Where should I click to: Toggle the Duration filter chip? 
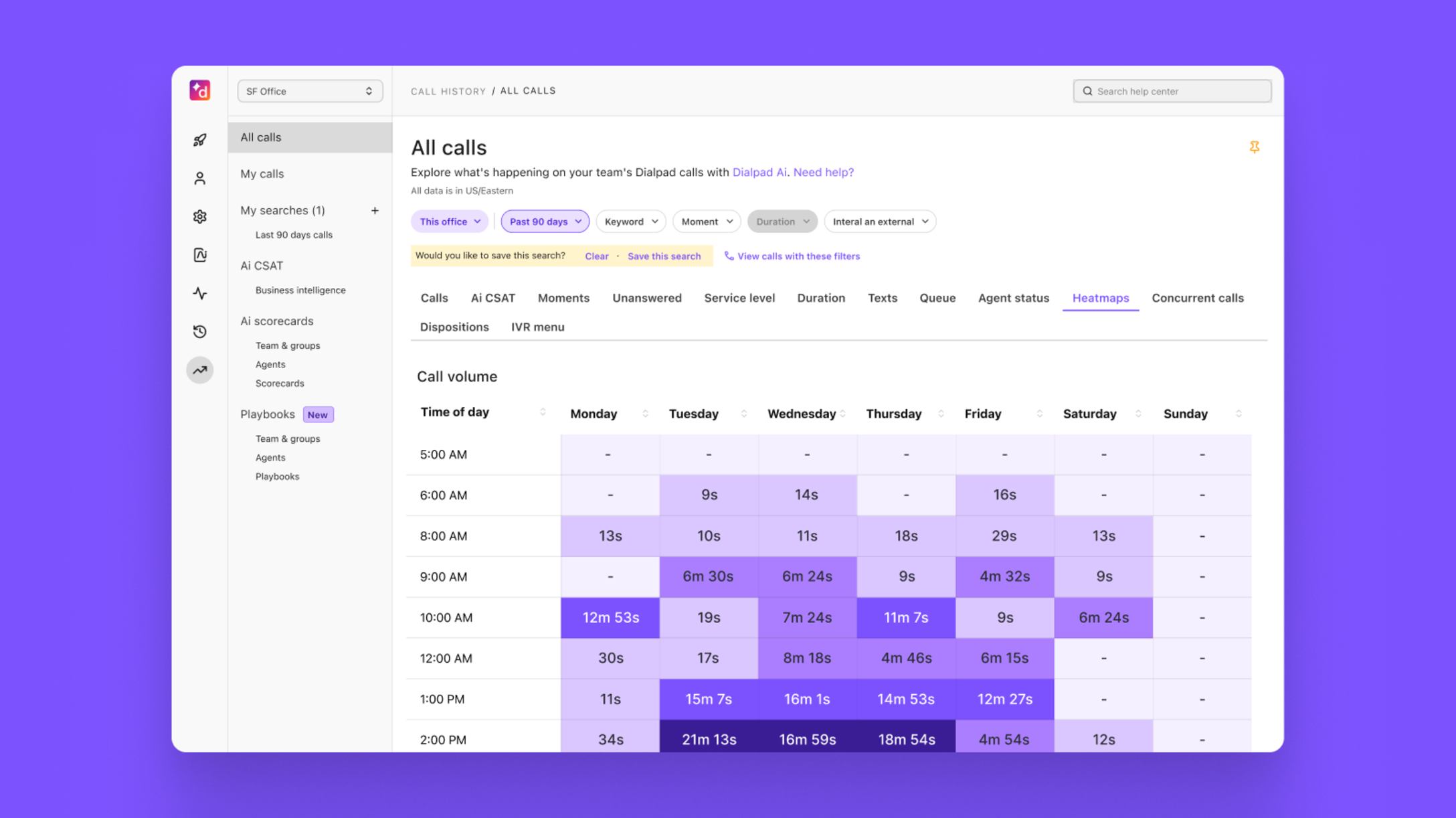tap(782, 221)
